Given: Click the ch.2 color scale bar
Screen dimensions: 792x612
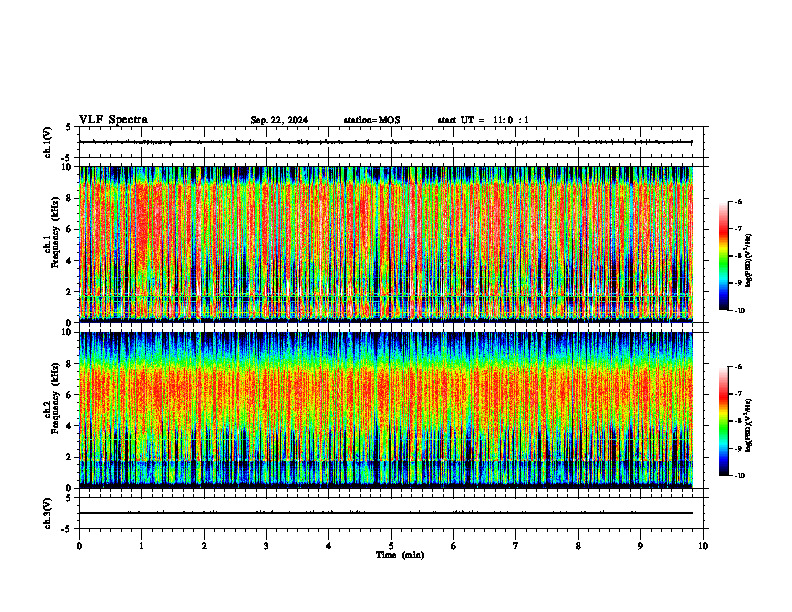Looking at the screenshot, I should pos(723,421).
